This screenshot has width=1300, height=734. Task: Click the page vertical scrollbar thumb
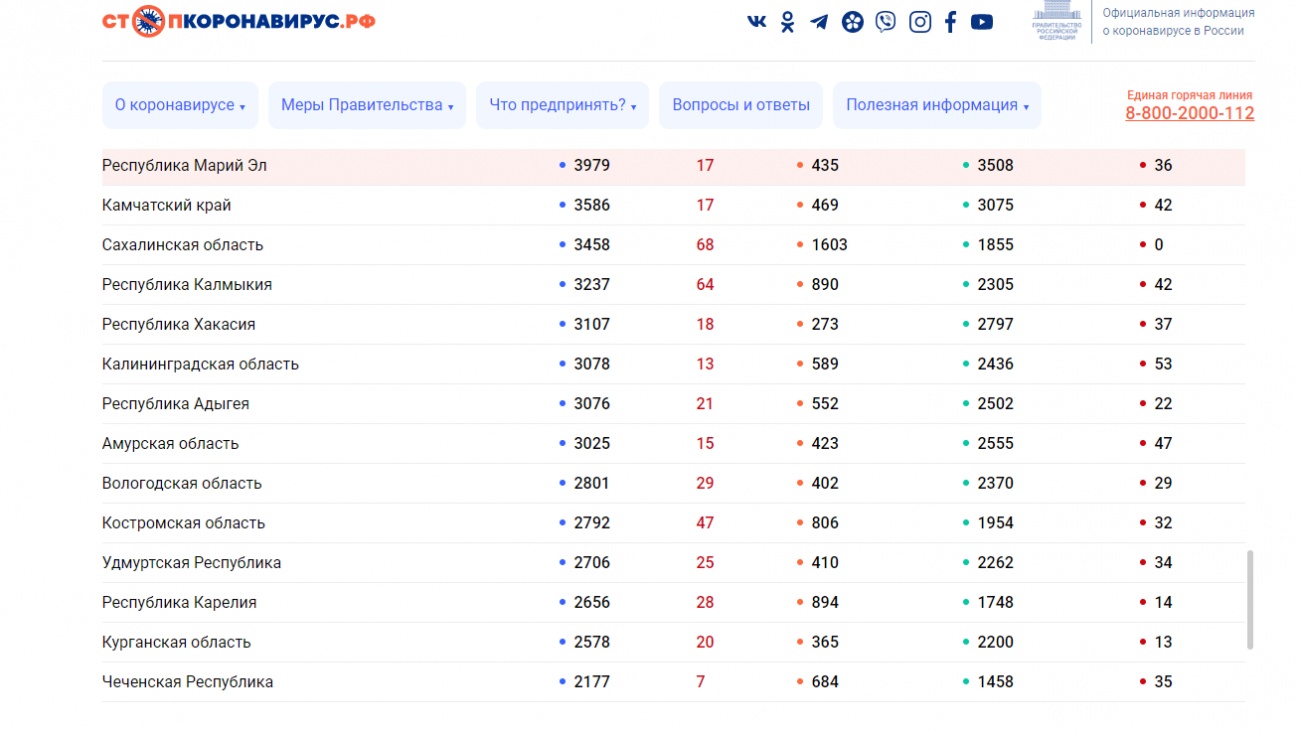pos(1250,600)
